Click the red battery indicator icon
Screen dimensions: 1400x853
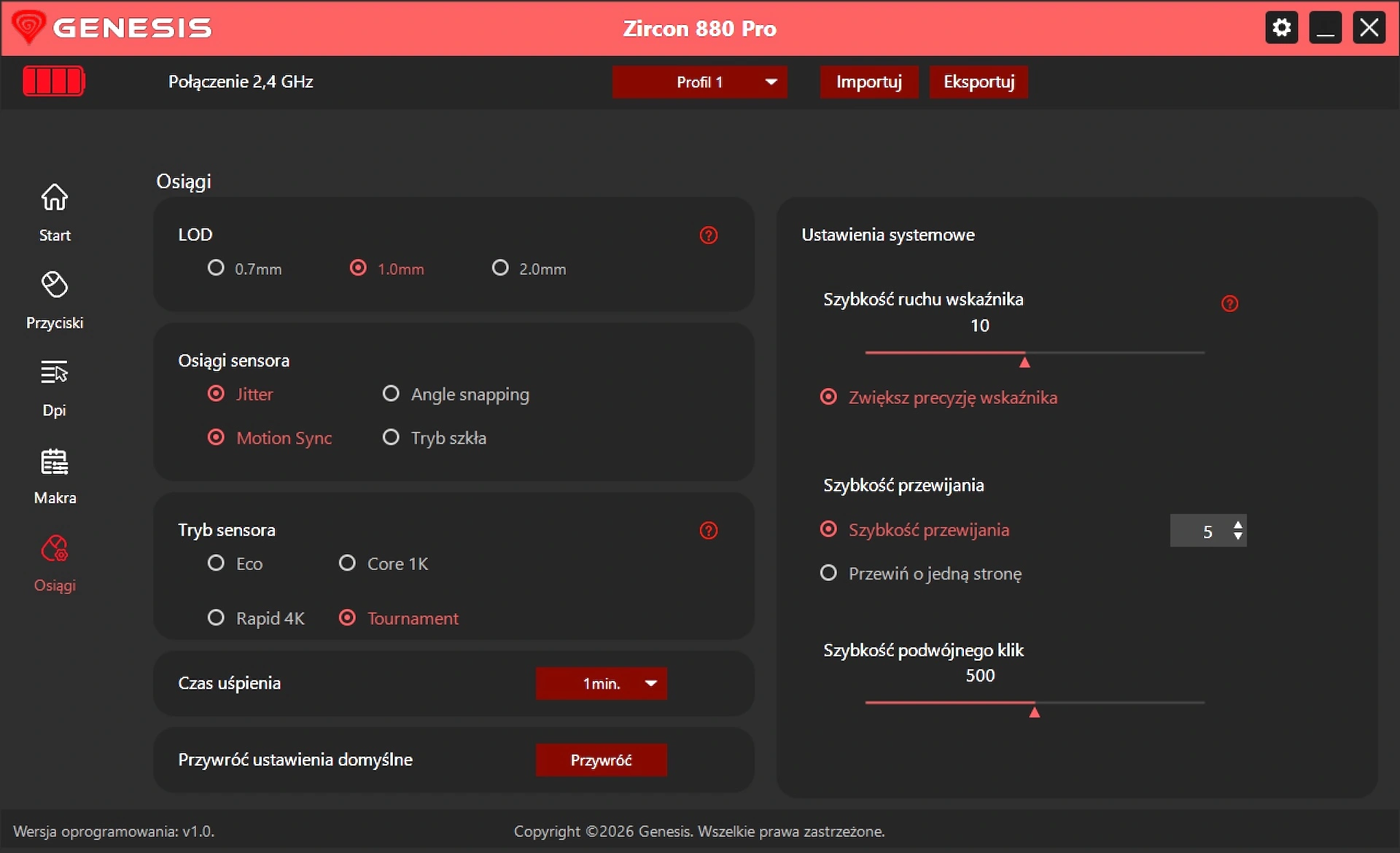tap(54, 80)
